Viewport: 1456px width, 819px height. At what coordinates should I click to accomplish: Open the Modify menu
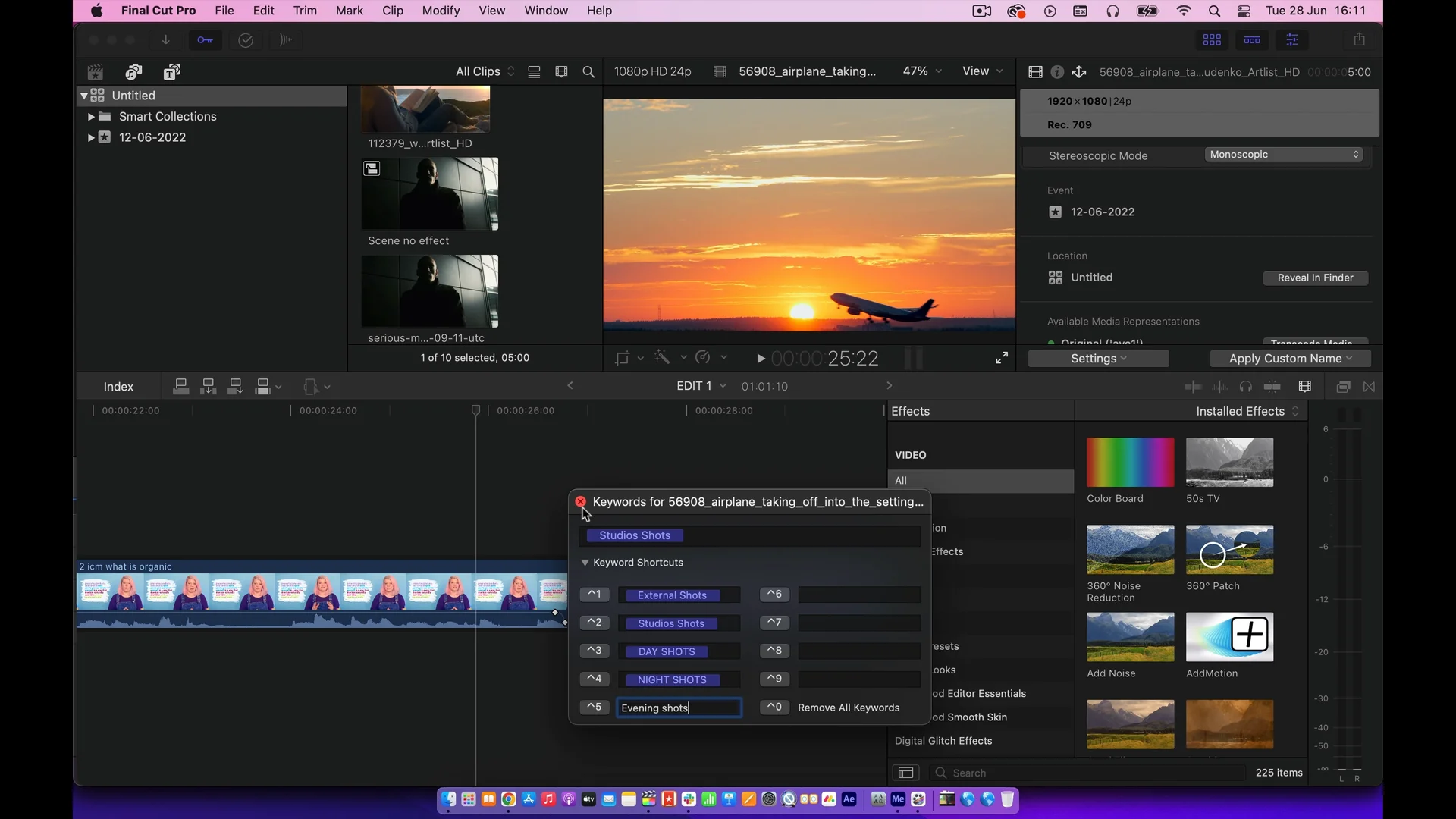point(441,11)
